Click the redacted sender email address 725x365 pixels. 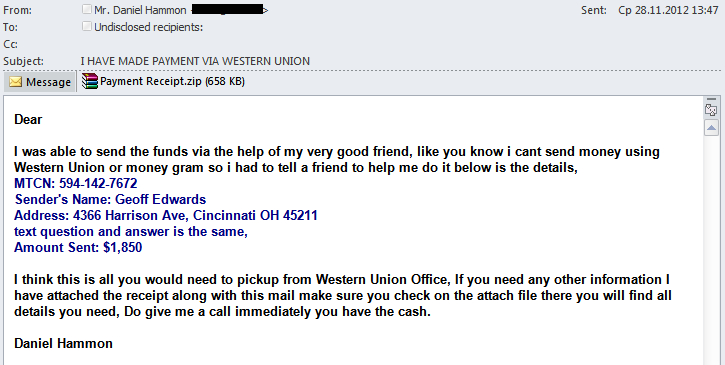coord(228,9)
